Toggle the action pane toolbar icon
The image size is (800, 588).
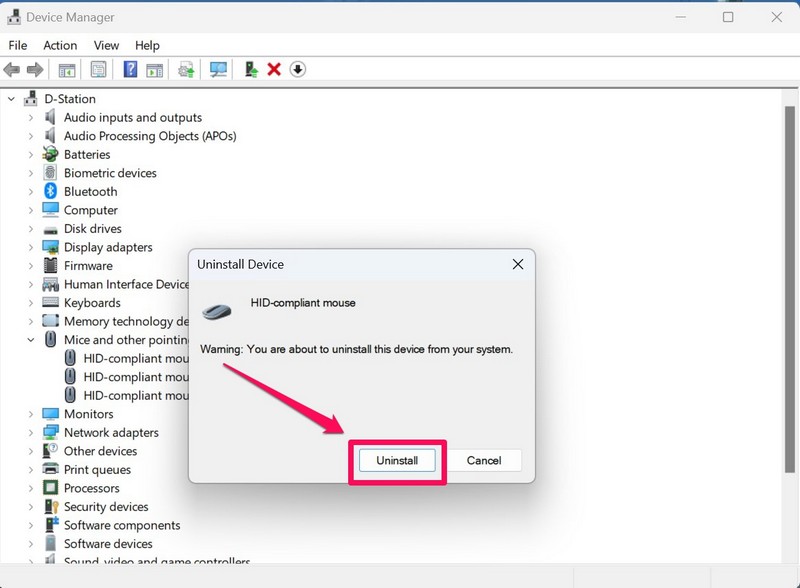tap(155, 69)
